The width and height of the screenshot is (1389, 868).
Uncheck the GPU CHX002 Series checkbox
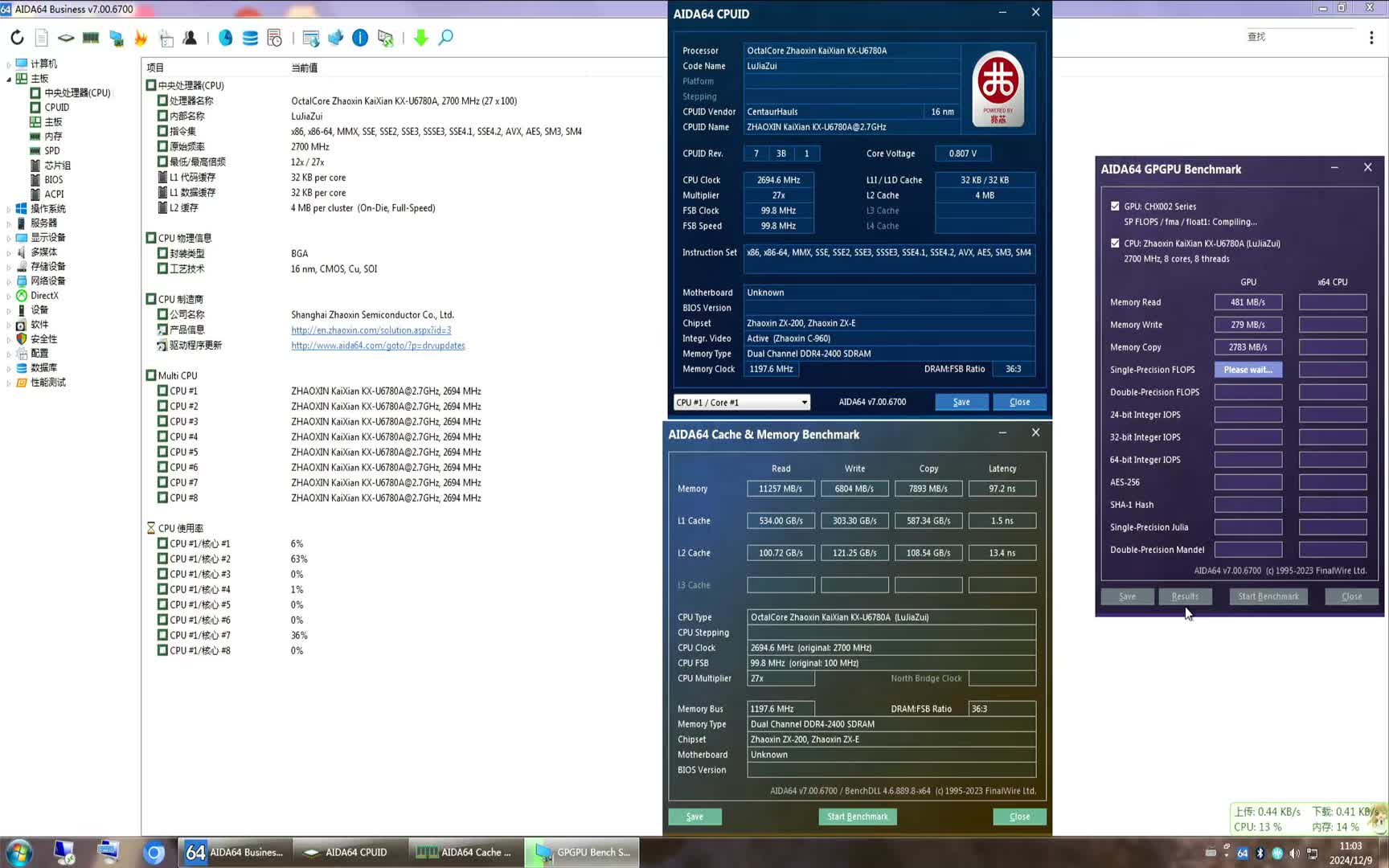pos(1115,207)
